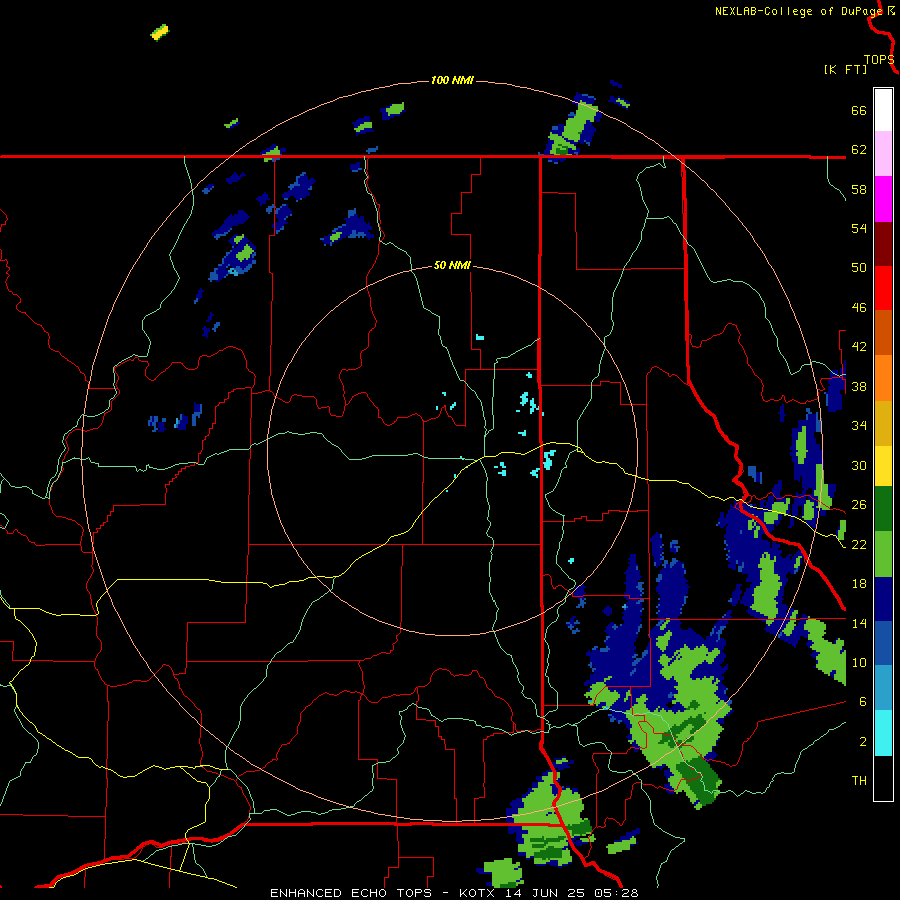This screenshot has height=900, width=900.
Task: Click the 100 NMI range ring label
Action: click(452, 80)
